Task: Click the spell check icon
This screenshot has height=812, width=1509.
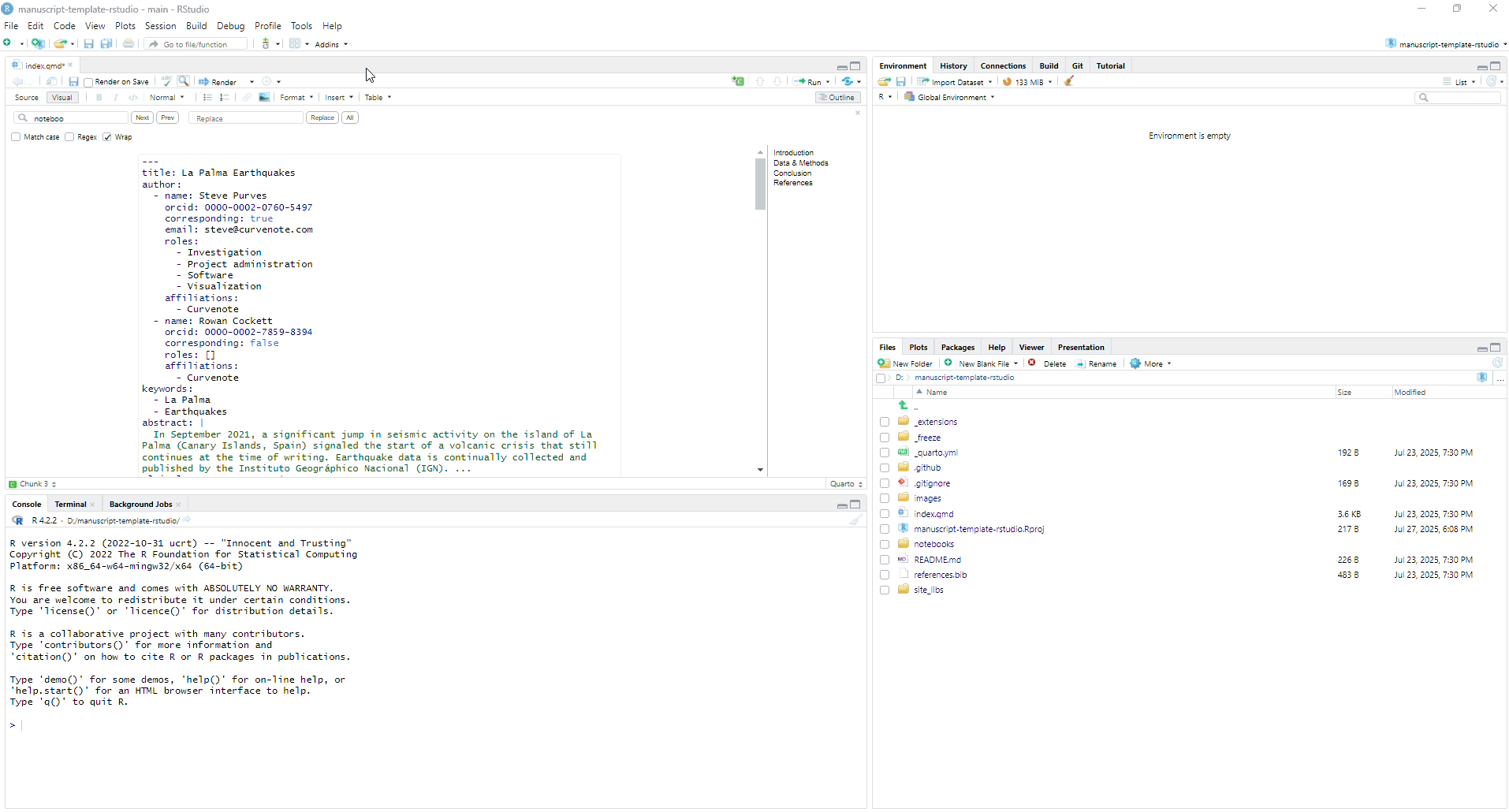Action: (x=166, y=81)
